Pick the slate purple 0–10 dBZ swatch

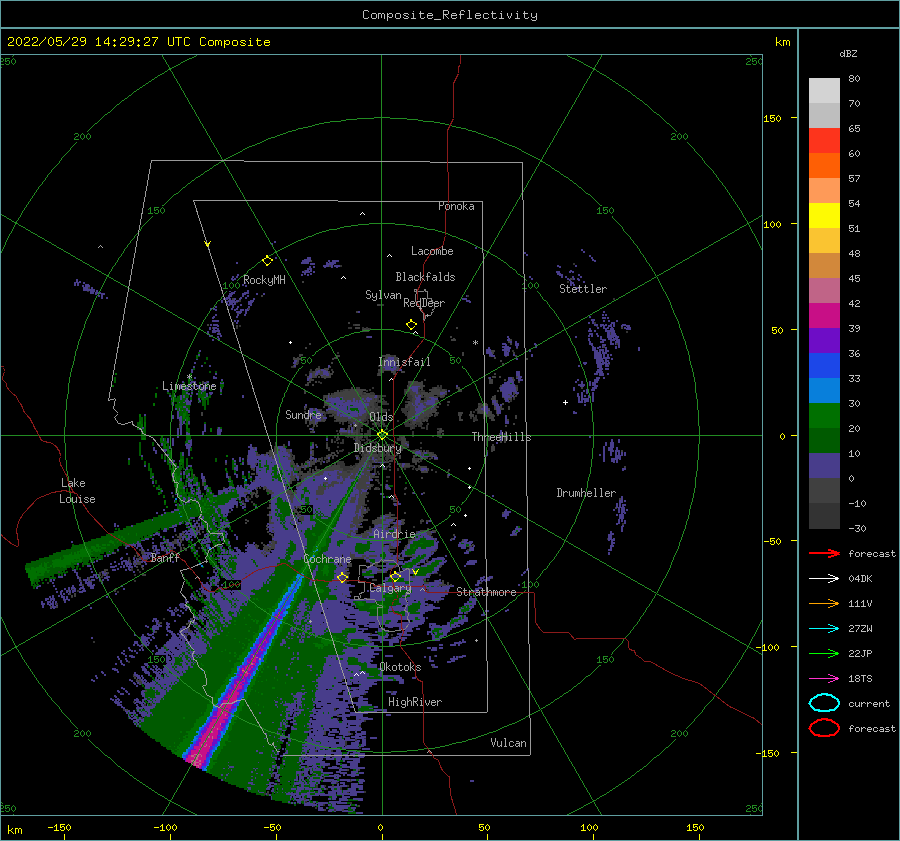click(824, 465)
